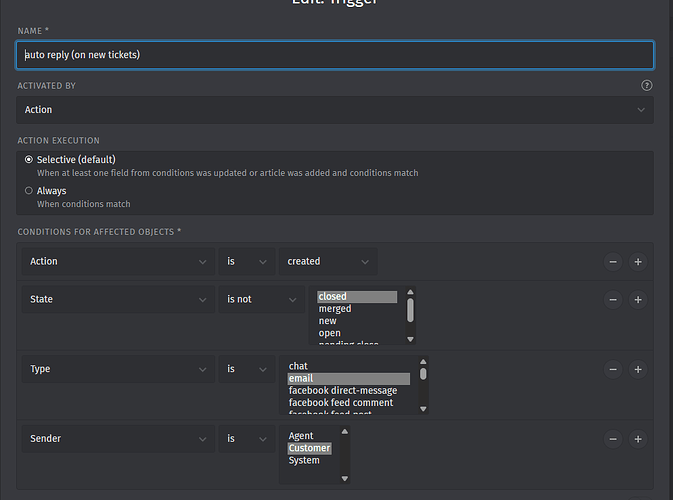Select 'chat' in the Type list
The width and height of the screenshot is (673, 500).
349,366
